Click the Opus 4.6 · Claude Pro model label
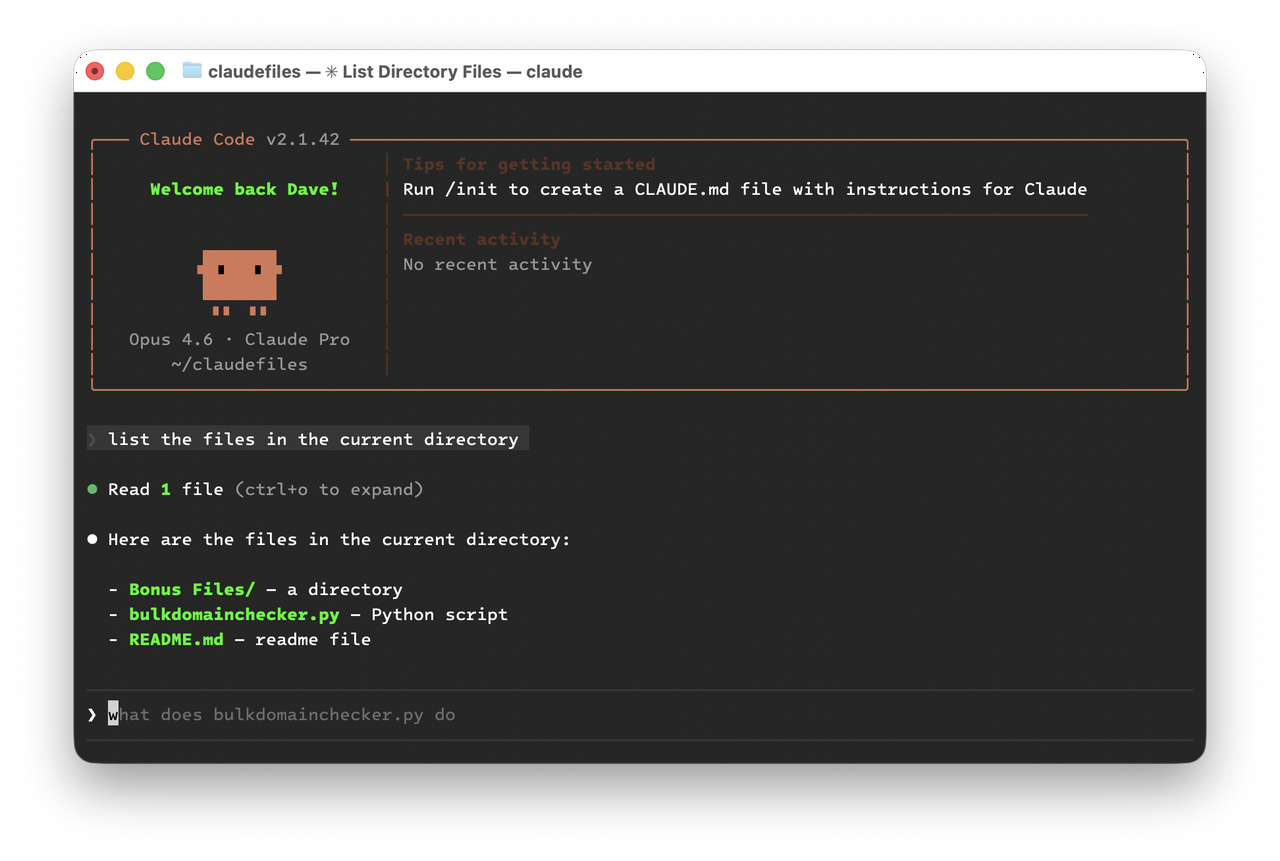This screenshot has height=861, width=1280. (239, 339)
